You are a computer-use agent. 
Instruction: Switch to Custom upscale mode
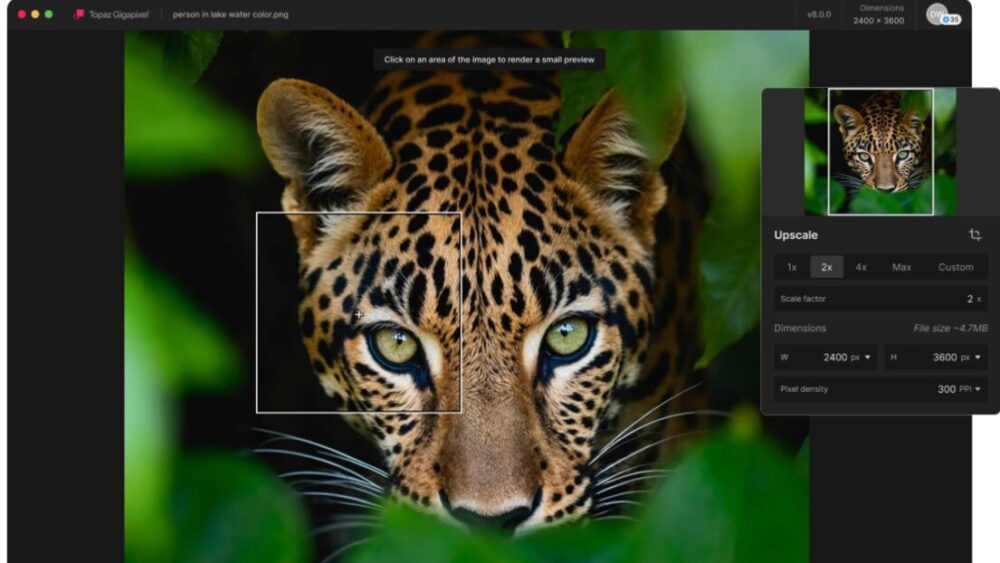point(955,267)
